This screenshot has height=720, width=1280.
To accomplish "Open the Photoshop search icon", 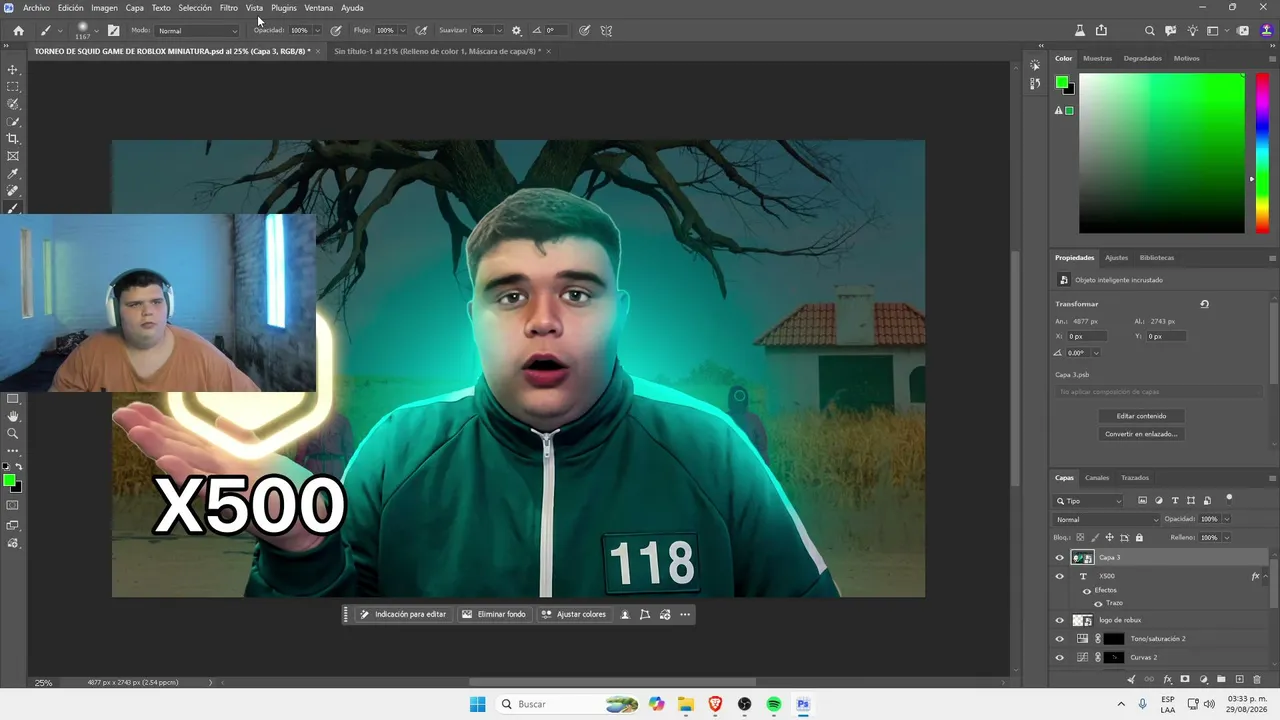I will coord(1150,31).
